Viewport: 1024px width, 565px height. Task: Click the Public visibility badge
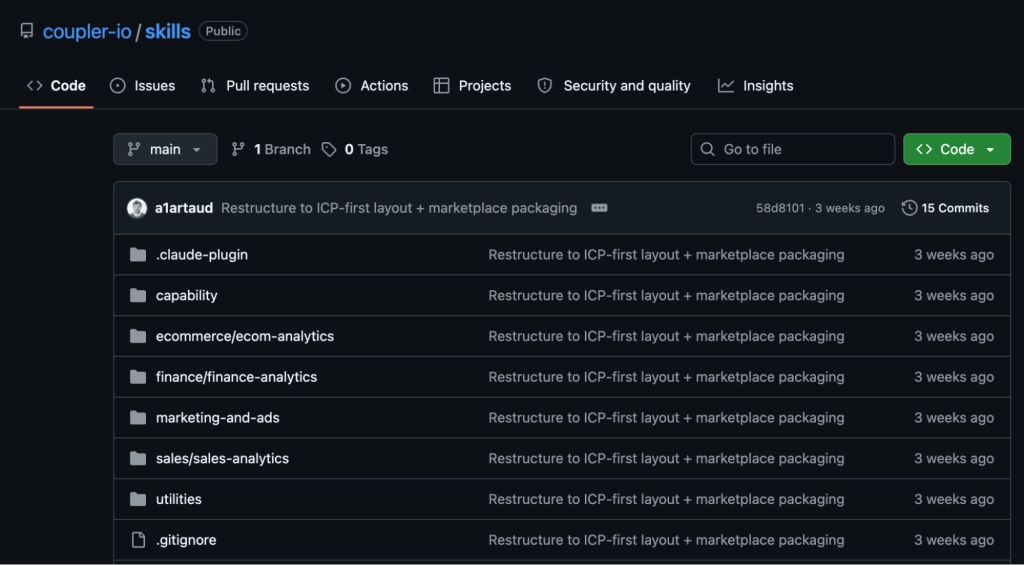(223, 31)
